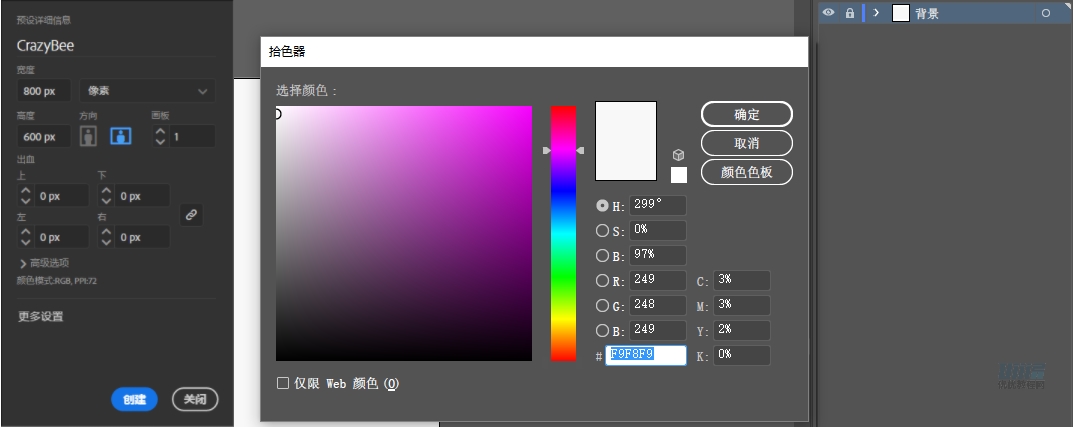Open the 像素 units dropdown

click(147, 90)
